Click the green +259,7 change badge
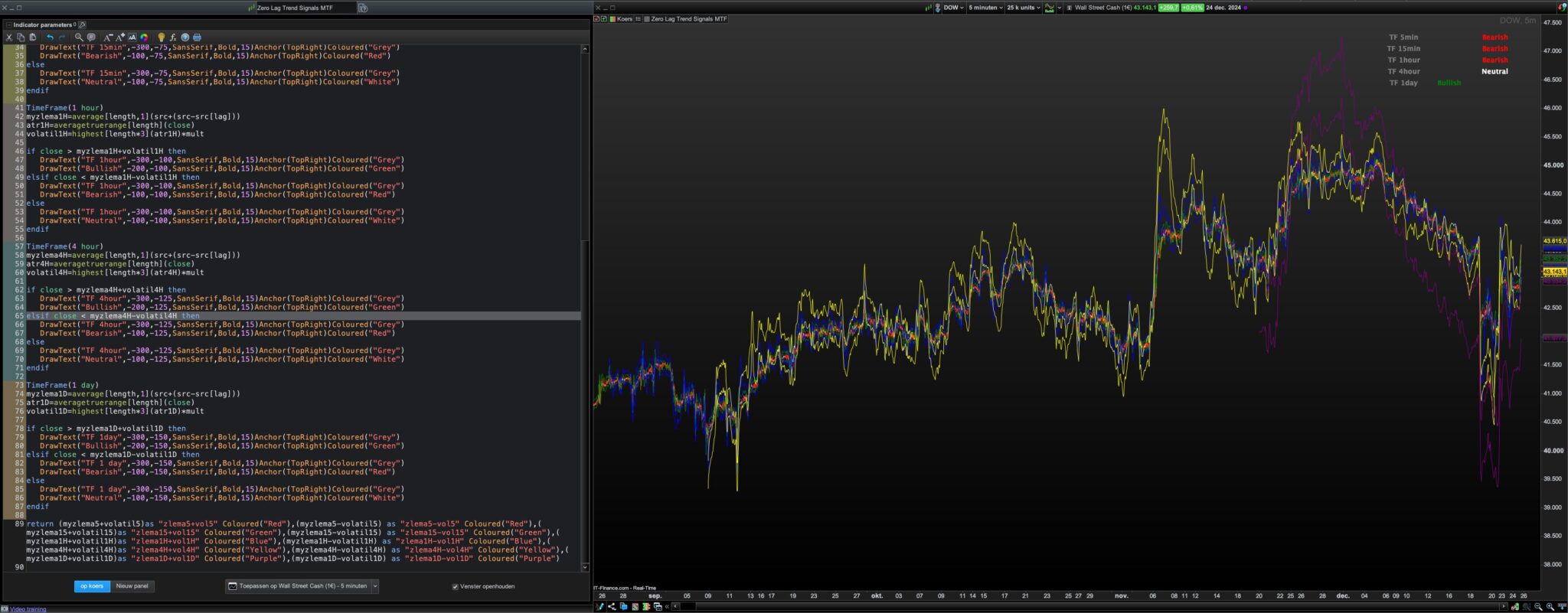The width and height of the screenshot is (1568, 613). point(1168,8)
